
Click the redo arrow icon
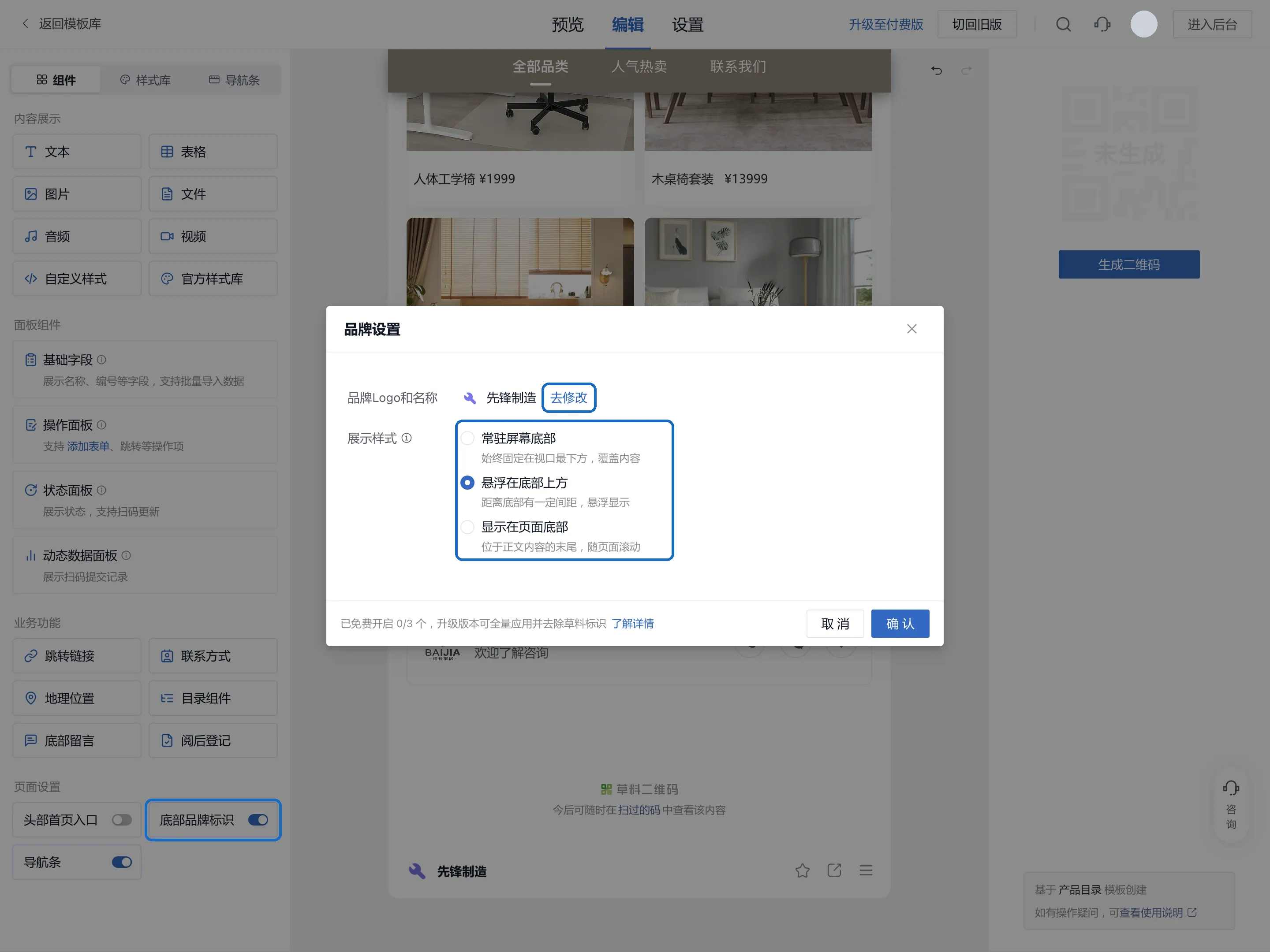coord(967,70)
